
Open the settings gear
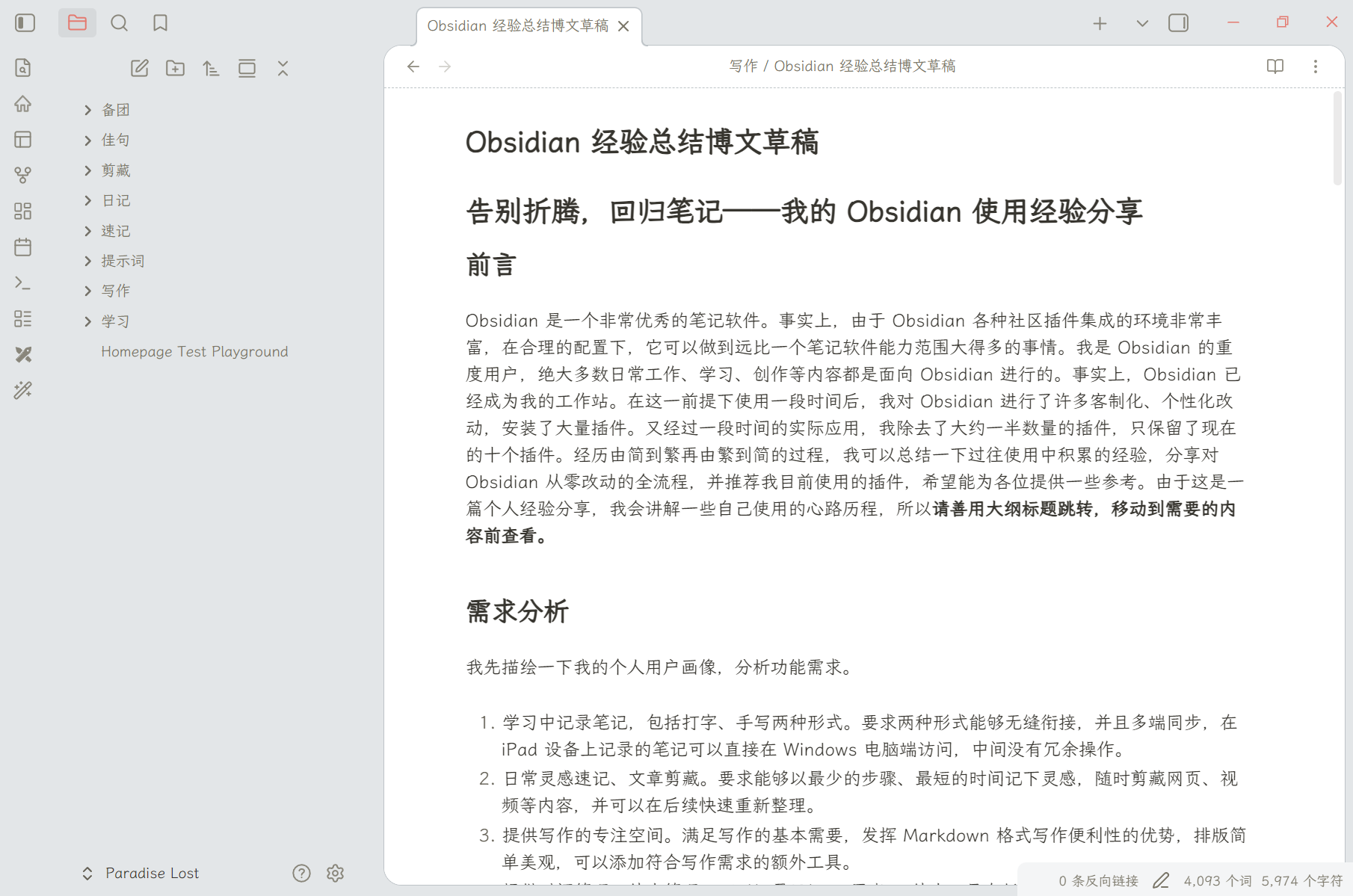tap(335, 873)
